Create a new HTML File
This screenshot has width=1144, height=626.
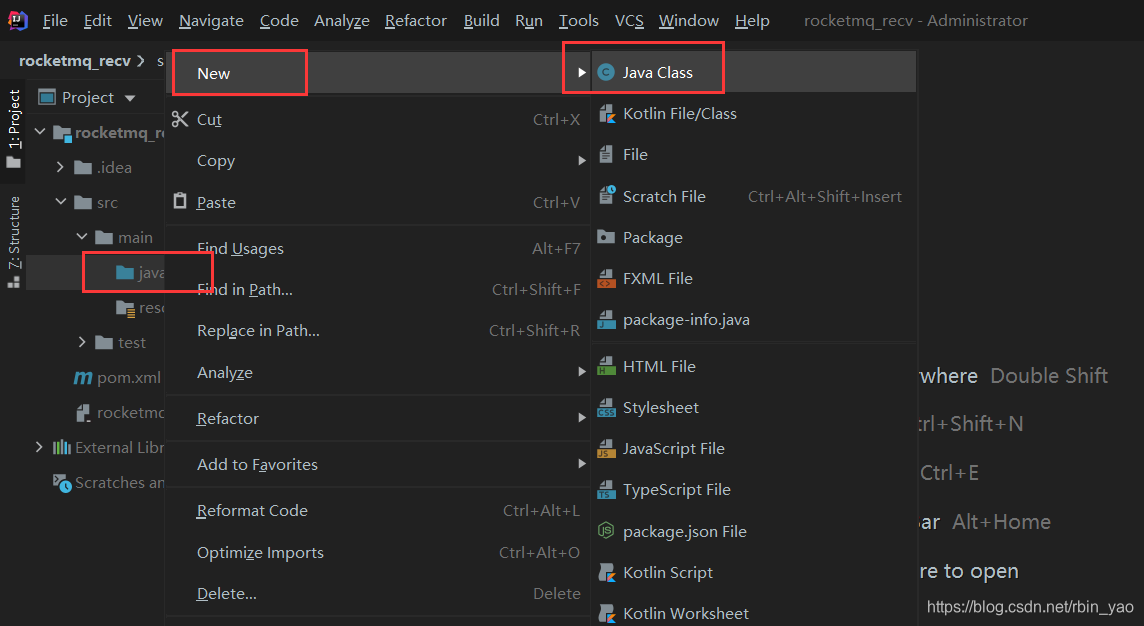[x=660, y=366]
